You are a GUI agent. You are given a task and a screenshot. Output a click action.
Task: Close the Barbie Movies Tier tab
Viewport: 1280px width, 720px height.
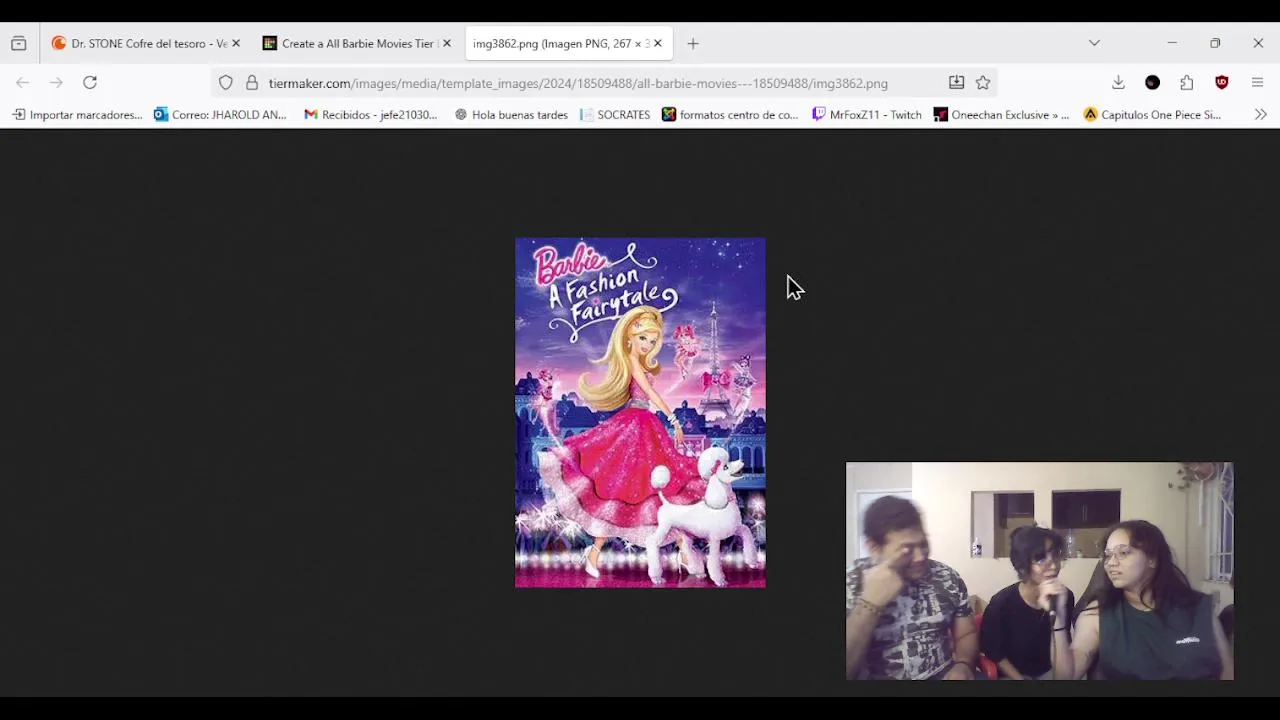pyautogui.click(x=447, y=43)
